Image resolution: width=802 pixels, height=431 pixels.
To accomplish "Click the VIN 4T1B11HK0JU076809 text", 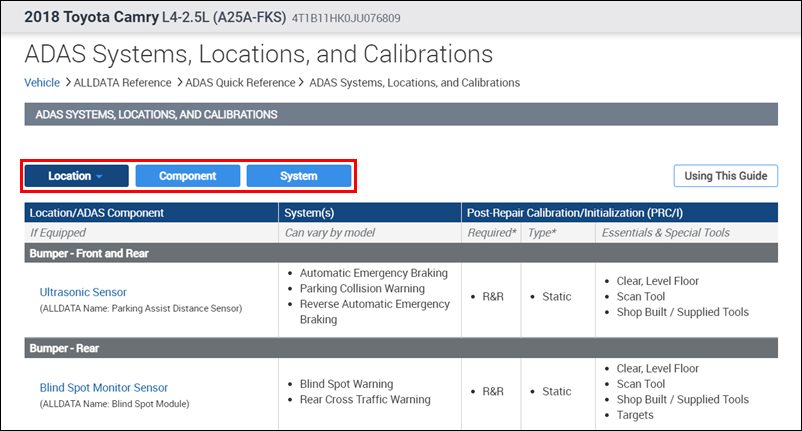I will [x=346, y=18].
